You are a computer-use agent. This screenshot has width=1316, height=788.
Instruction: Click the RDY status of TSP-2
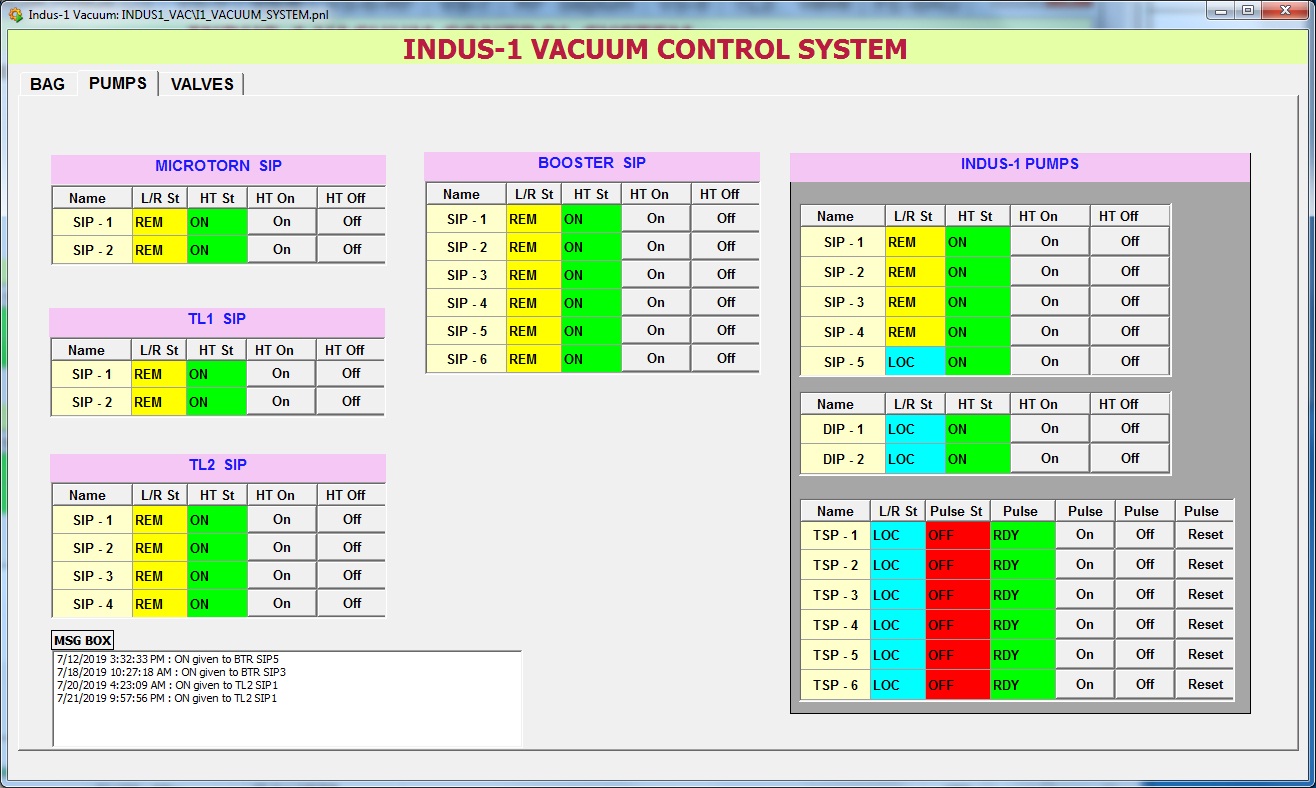(1022, 564)
